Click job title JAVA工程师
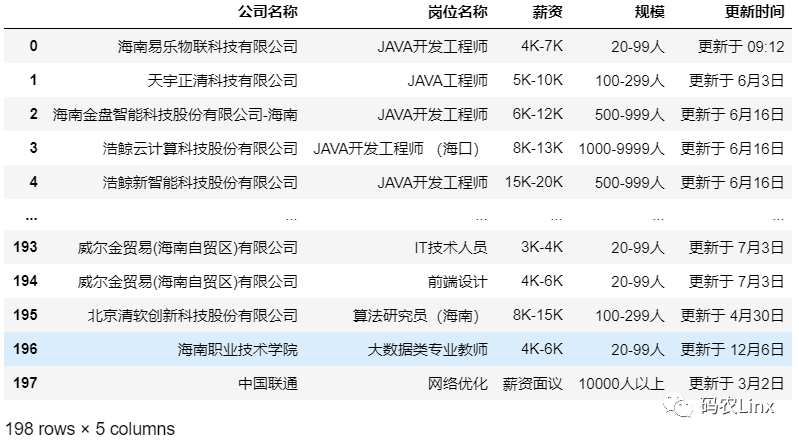 click(447, 81)
